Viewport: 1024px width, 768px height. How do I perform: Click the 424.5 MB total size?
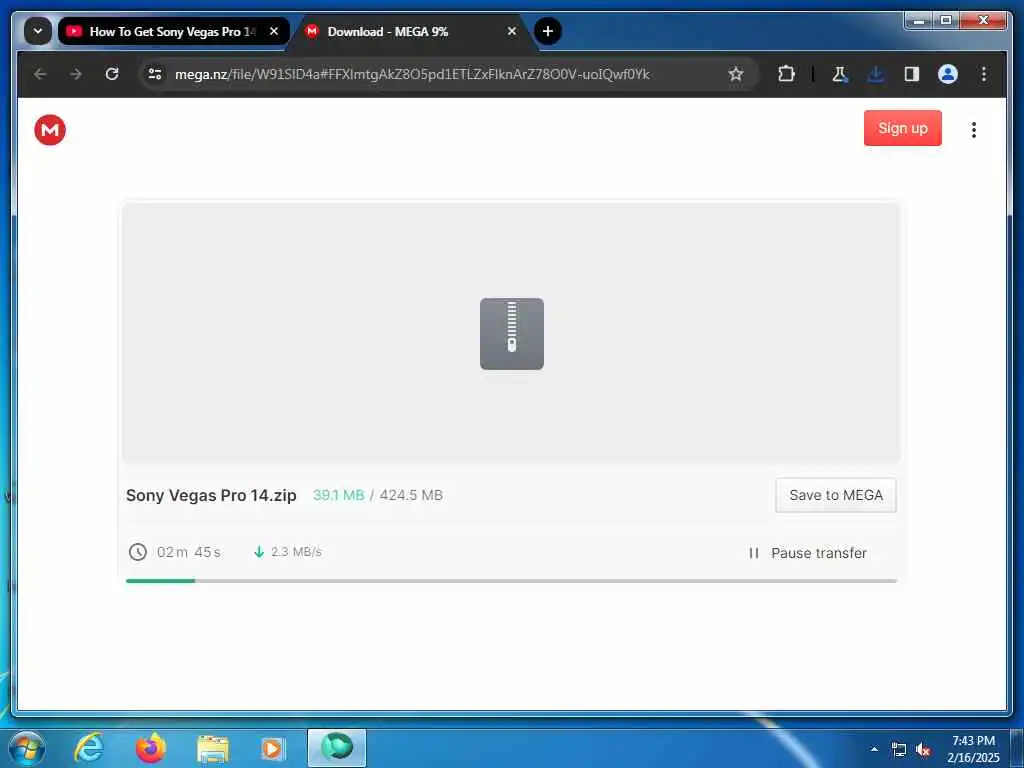click(x=411, y=495)
